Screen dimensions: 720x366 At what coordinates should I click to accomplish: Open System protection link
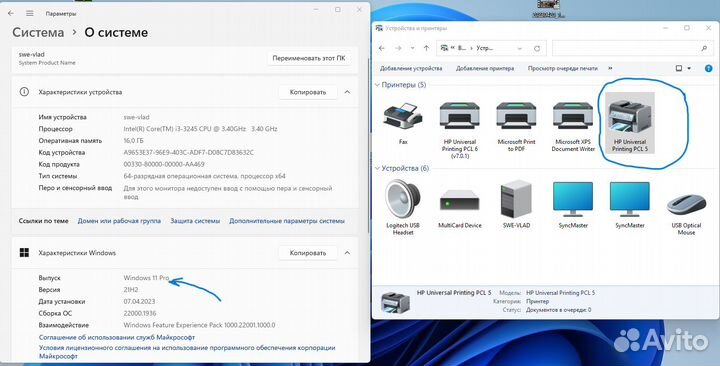pos(195,221)
